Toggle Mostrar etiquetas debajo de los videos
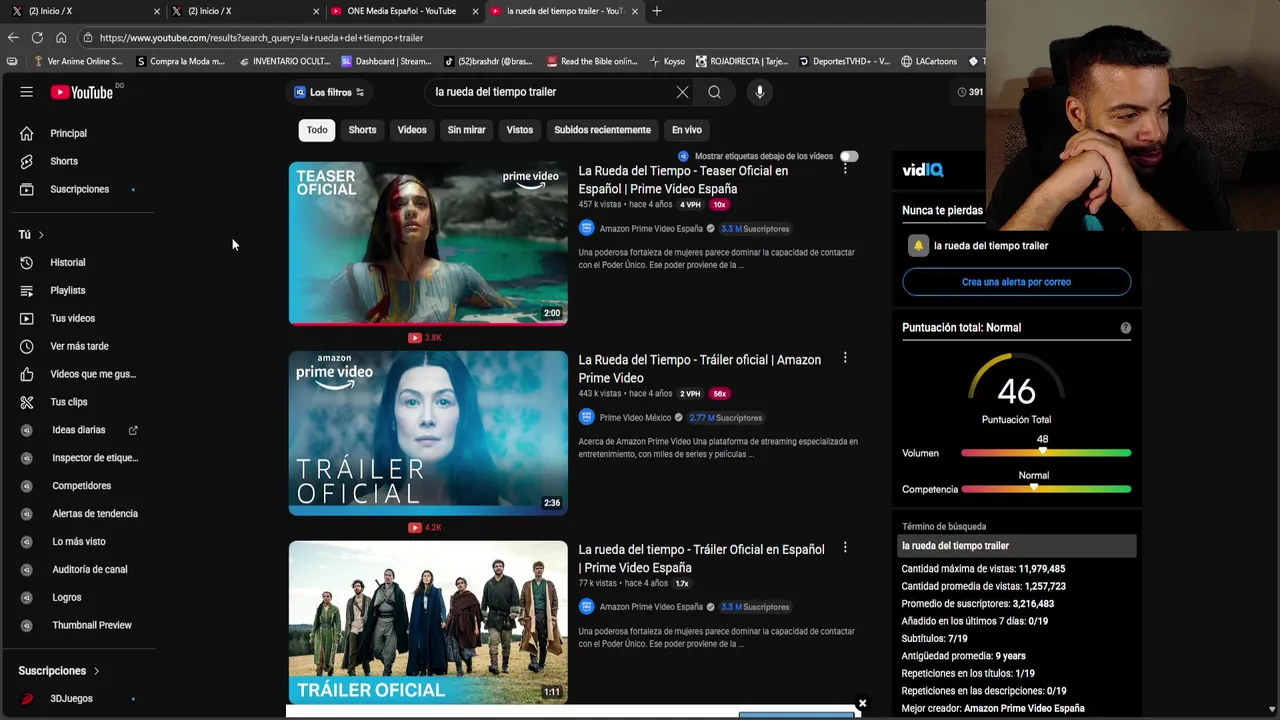The width and height of the screenshot is (1280, 720). click(x=848, y=156)
